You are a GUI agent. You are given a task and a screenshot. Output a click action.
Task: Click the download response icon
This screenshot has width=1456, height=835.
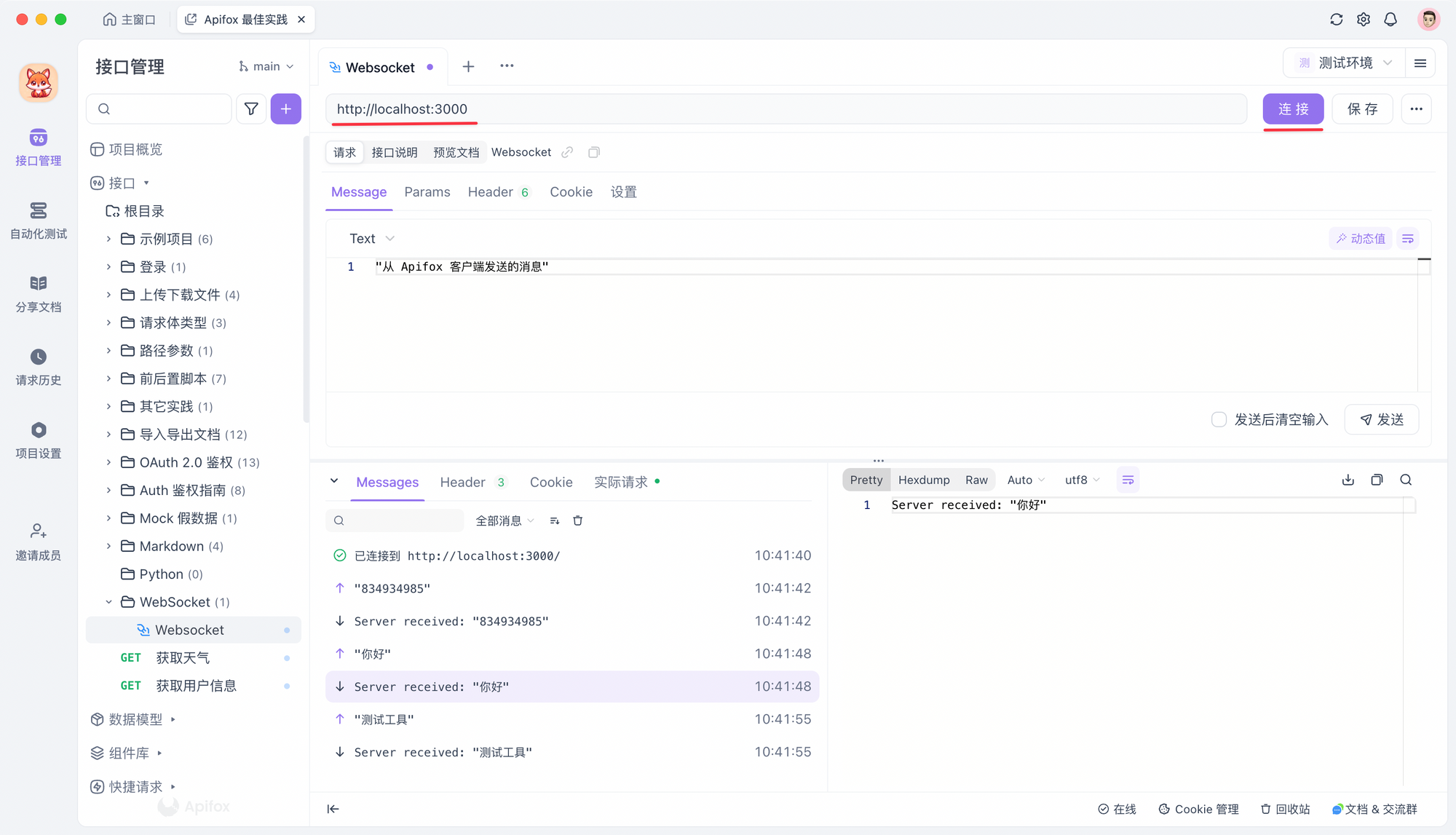point(1348,481)
